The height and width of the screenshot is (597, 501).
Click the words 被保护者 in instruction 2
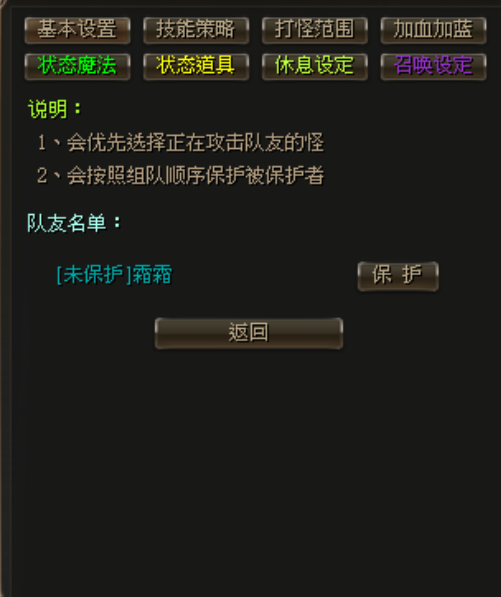tap(284, 176)
